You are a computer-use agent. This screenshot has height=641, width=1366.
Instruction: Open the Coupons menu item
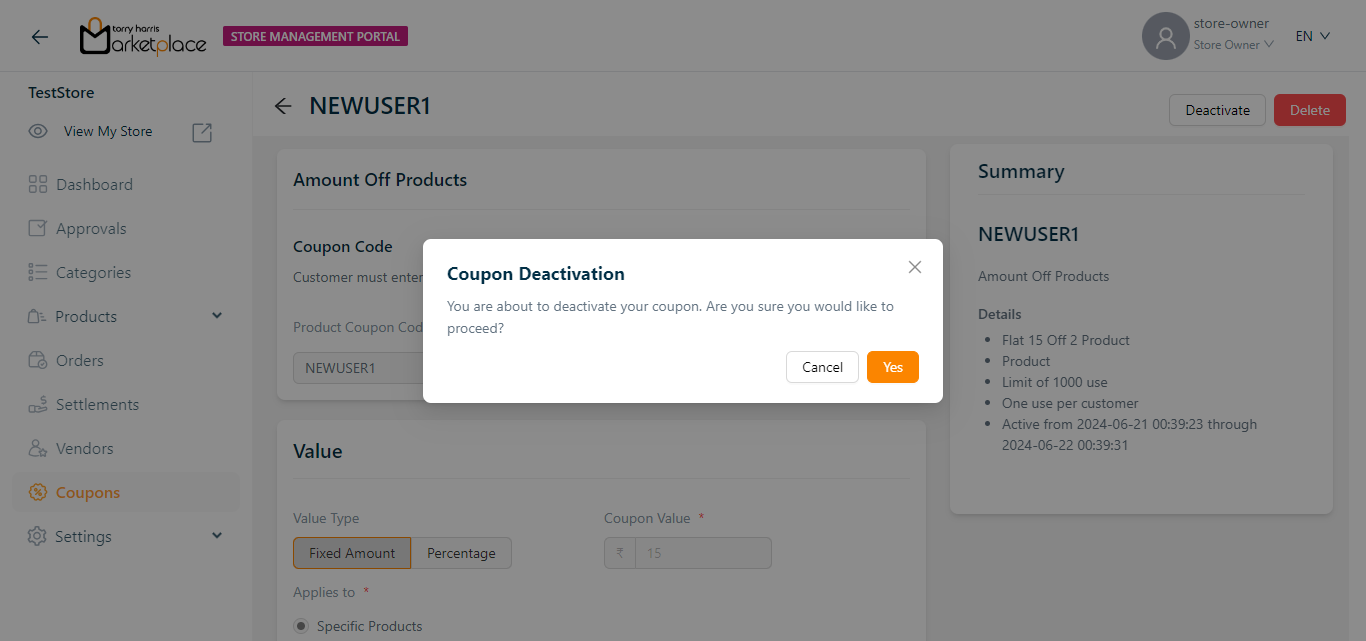point(88,492)
